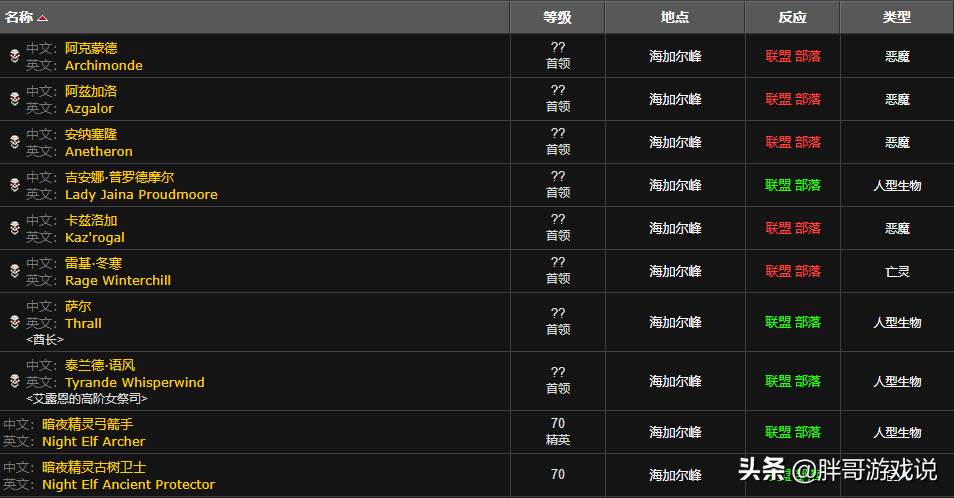
Task: Sort by the 类型 column header
Action: tap(897, 18)
